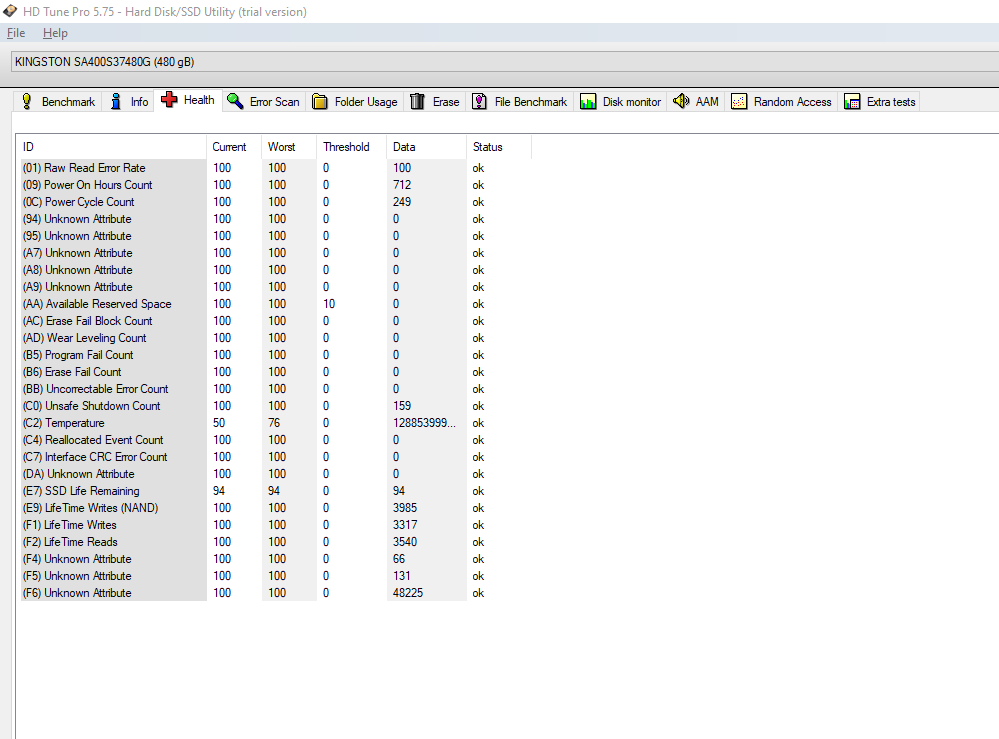Select the Available Reserved Space row

275,304
